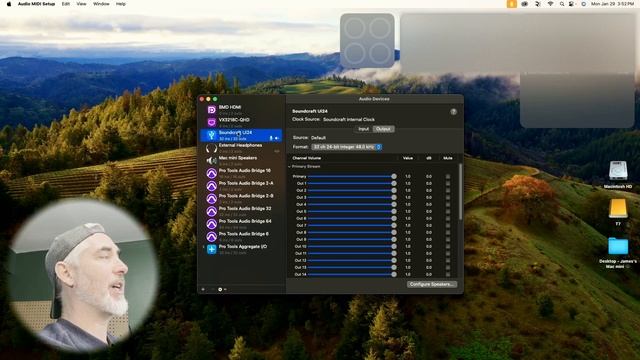Click the Configure Speakers button
Image resolution: width=640 pixels, height=360 pixels.
coord(432,284)
